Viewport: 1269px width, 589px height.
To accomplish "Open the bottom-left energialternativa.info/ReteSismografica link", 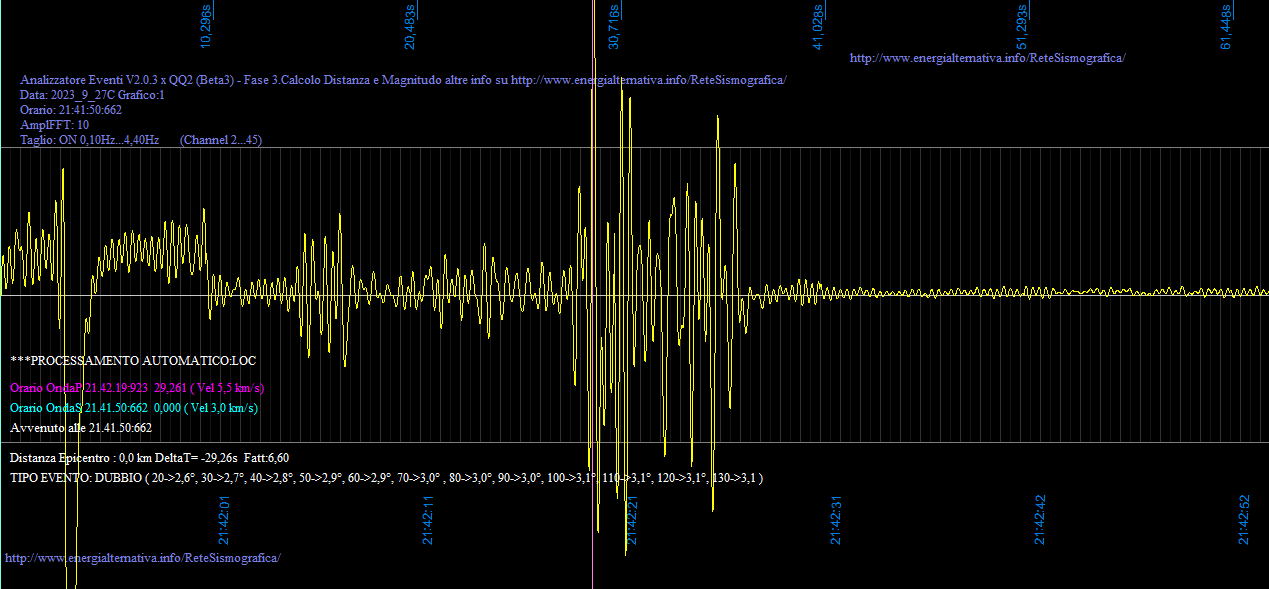I will [143, 557].
